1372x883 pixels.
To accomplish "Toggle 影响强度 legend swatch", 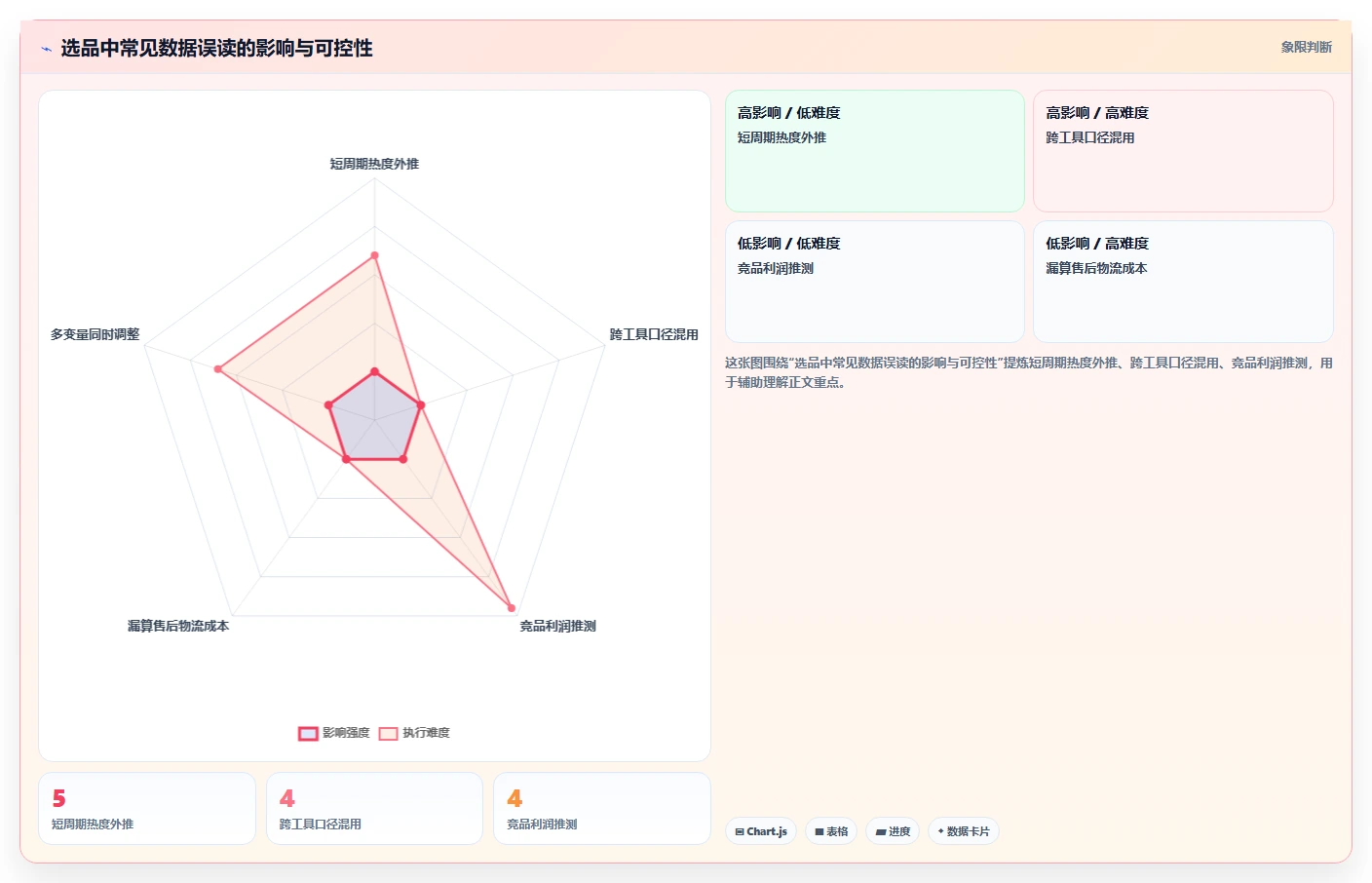I will pyautogui.click(x=308, y=734).
